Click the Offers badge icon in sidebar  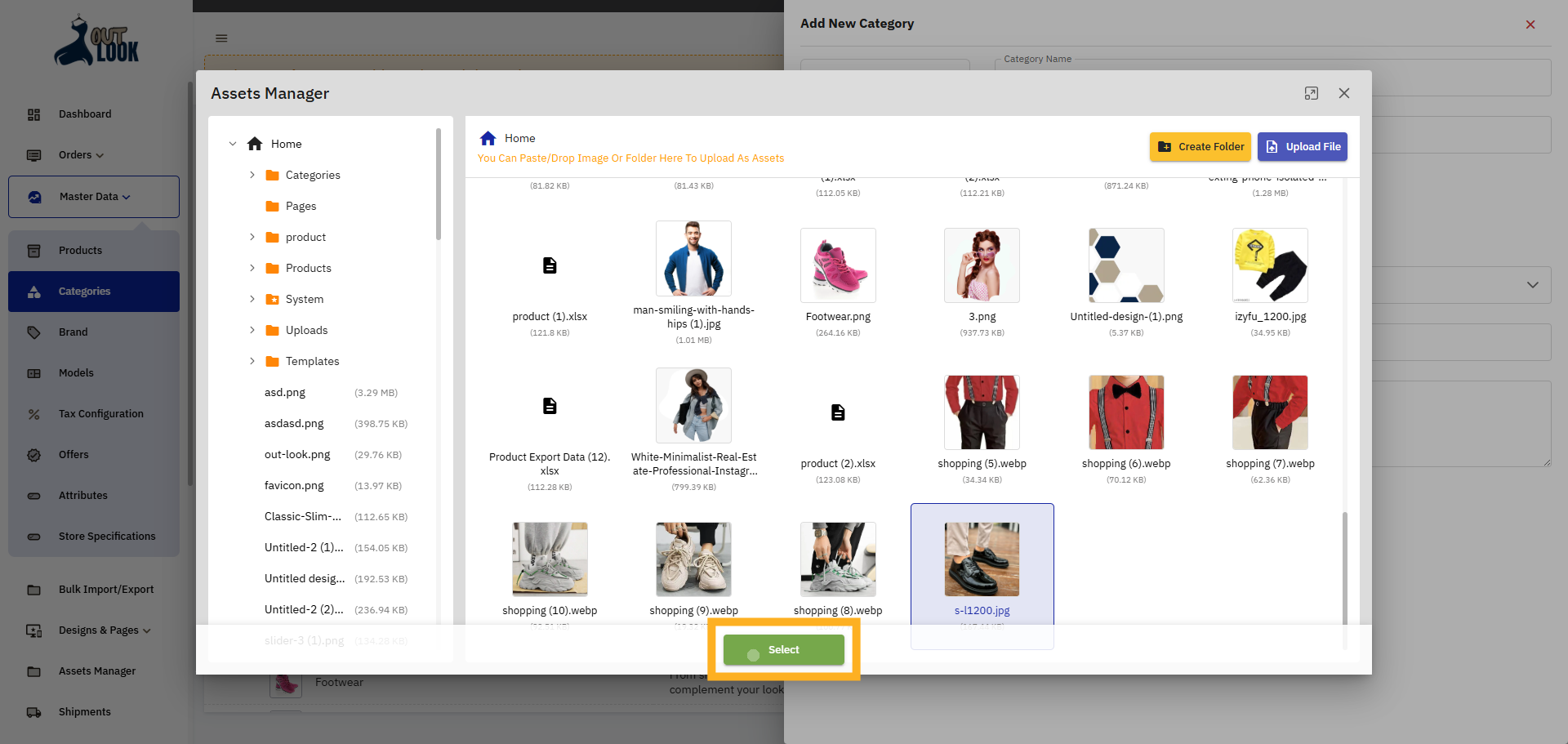34,455
